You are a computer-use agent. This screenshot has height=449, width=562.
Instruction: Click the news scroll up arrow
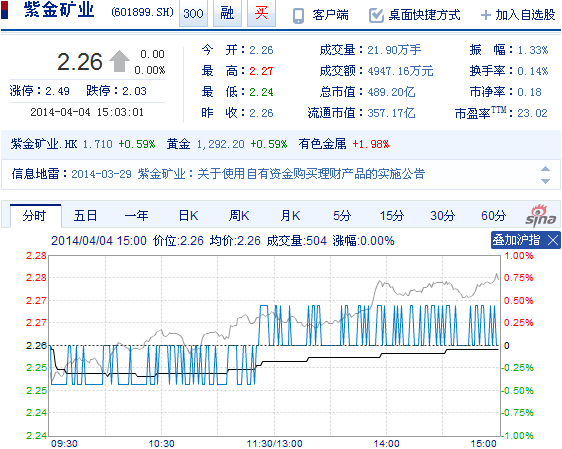pos(545,169)
